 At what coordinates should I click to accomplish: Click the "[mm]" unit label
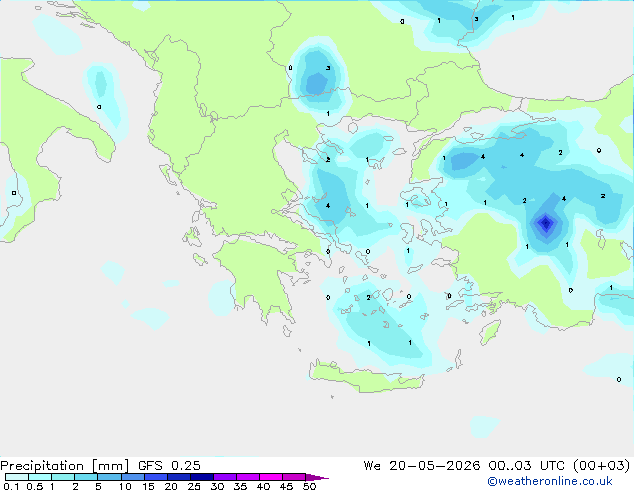[110, 466]
